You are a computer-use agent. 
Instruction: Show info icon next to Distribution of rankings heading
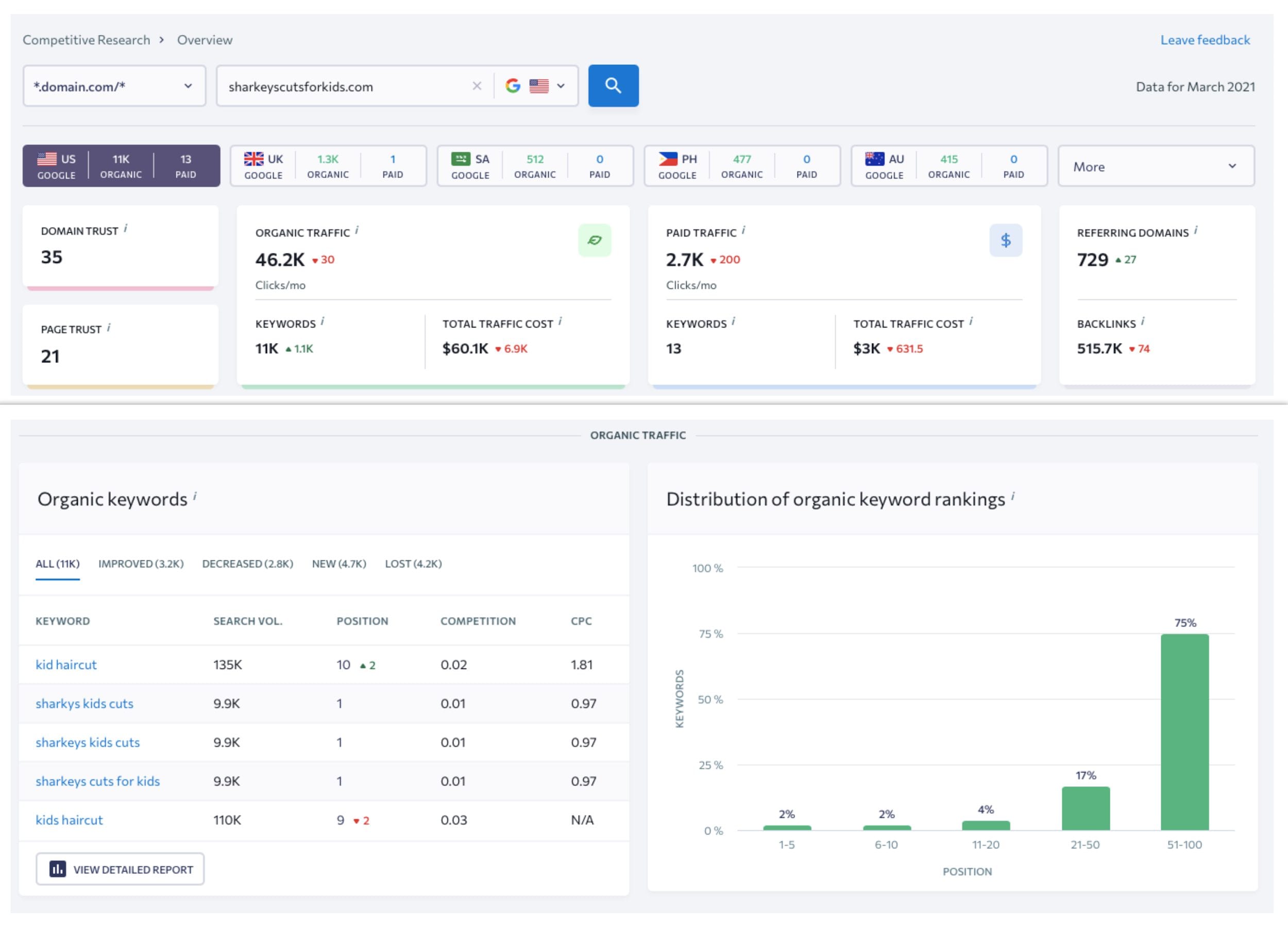[x=1013, y=496]
